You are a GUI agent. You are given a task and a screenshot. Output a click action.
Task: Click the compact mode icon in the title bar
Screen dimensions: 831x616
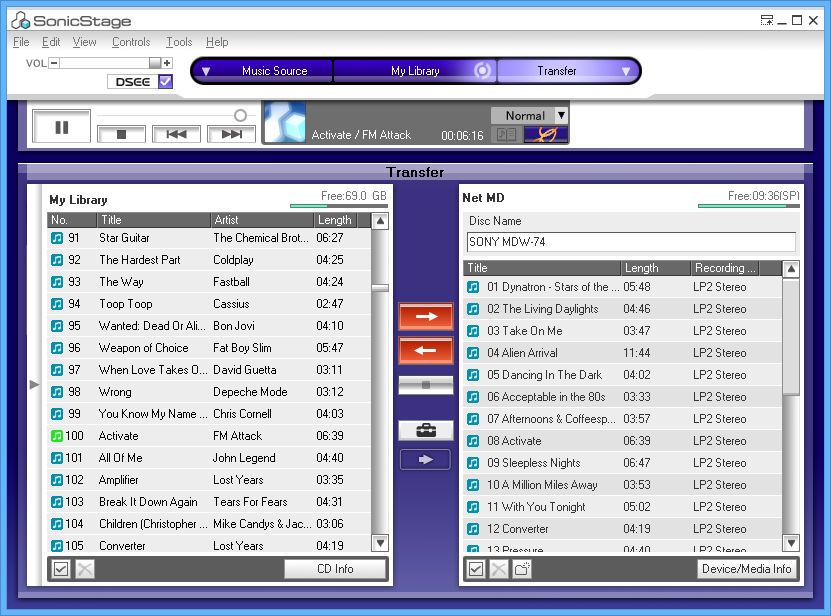coord(766,21)
